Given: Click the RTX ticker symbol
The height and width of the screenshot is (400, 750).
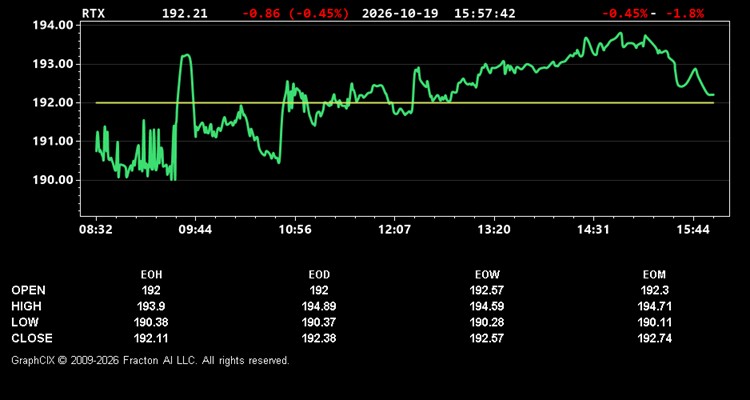Looking at the screenshot, I should (x=93, y=13).
